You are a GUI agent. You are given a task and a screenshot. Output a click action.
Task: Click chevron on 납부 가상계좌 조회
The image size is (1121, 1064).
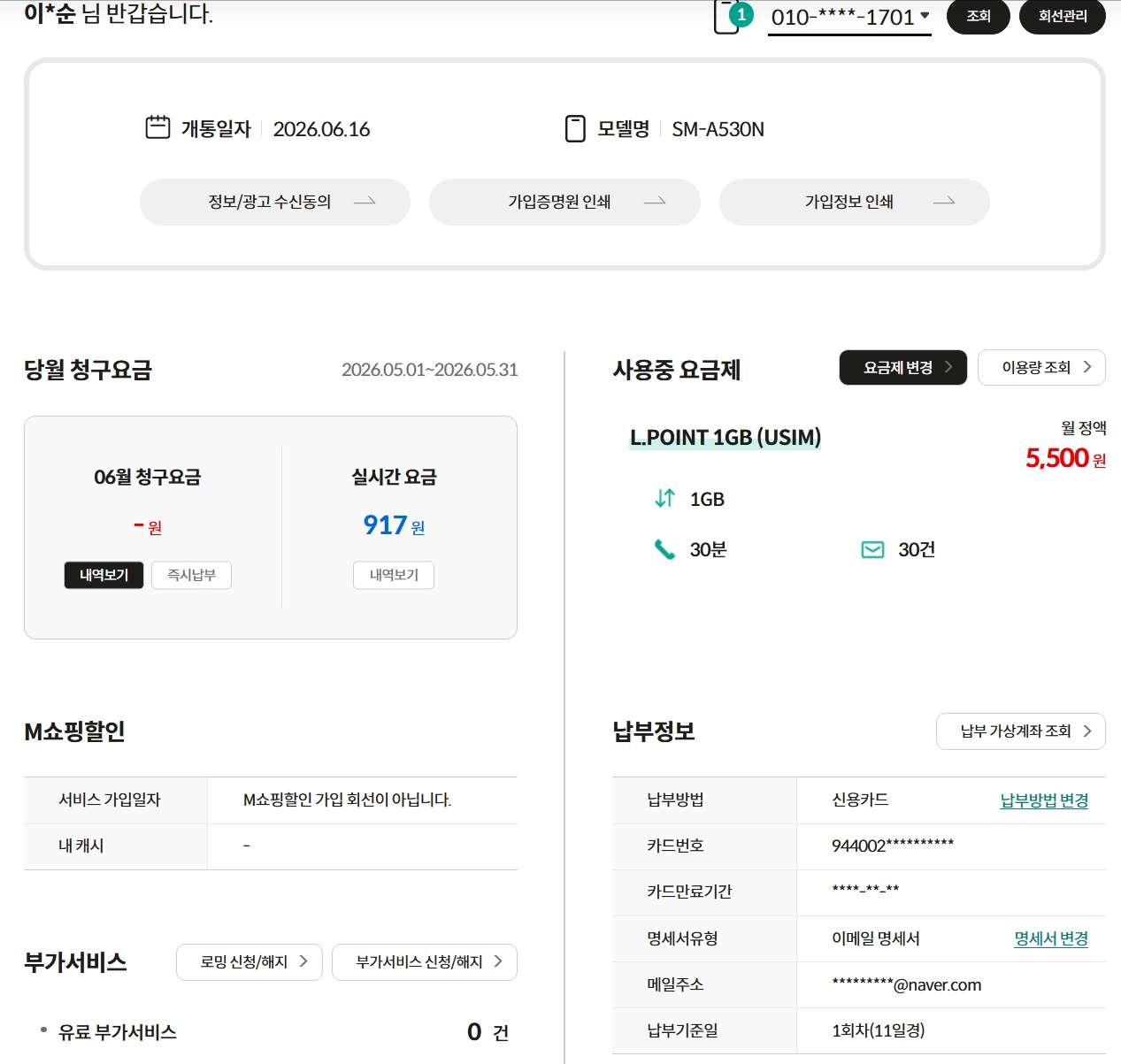pos(1087,731)
